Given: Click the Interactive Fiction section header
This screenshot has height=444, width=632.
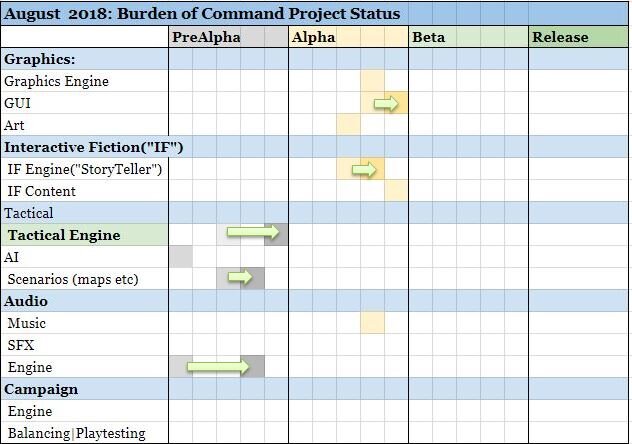Looking at the screenshot, I should click(x=94, y=147).
